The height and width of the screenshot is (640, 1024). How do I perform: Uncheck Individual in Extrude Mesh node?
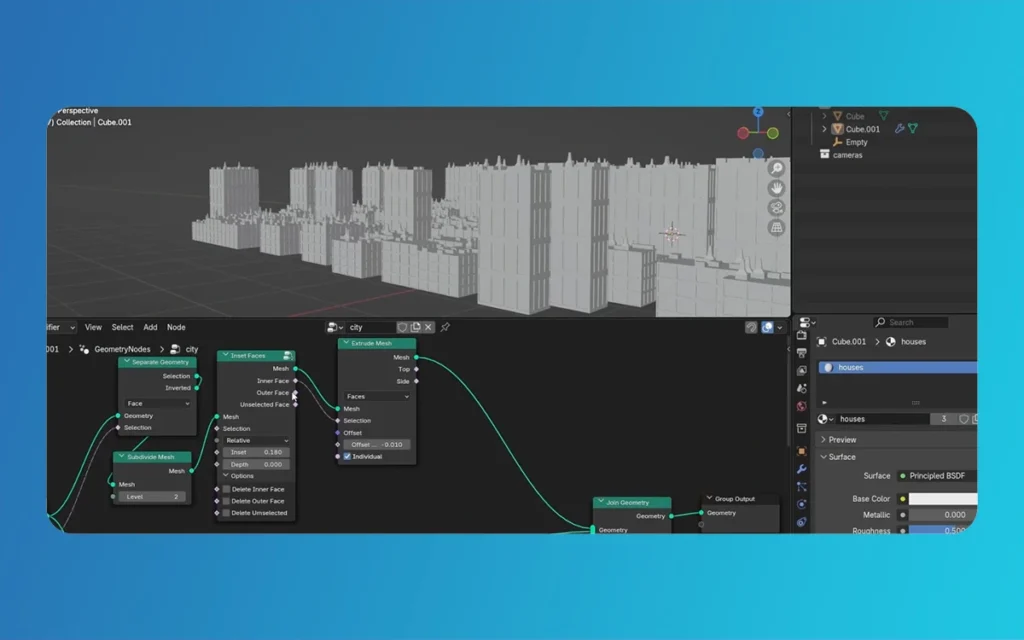pos(347,456)
